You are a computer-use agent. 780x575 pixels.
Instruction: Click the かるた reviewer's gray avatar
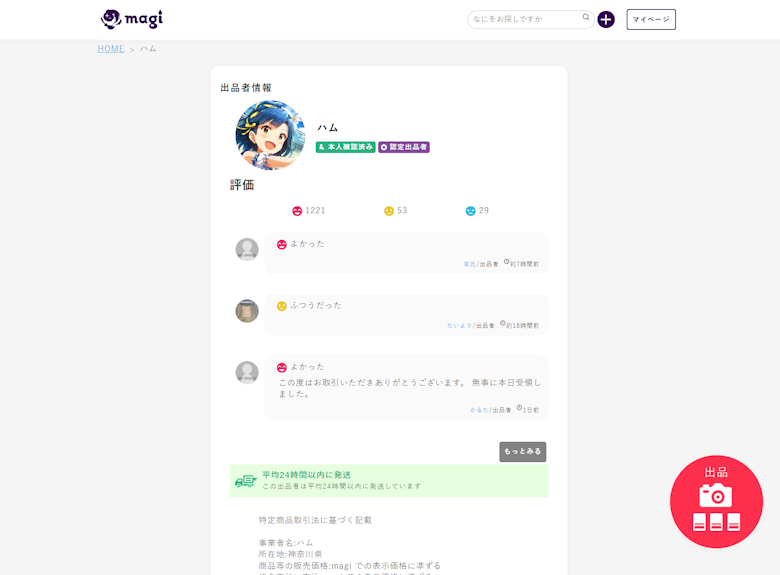247,373
